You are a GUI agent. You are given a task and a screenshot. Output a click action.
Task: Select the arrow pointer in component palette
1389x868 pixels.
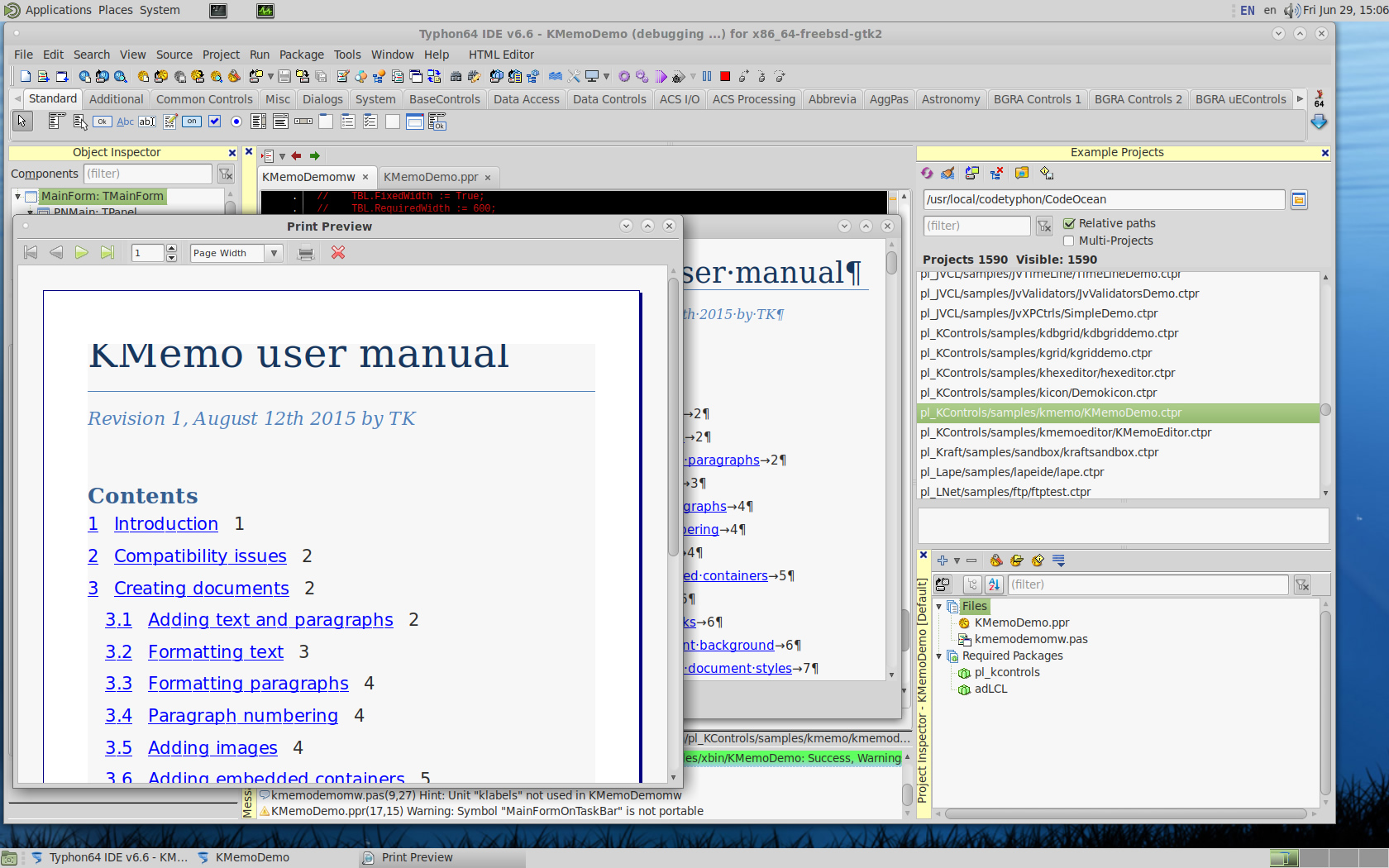[x=22, y=122]
